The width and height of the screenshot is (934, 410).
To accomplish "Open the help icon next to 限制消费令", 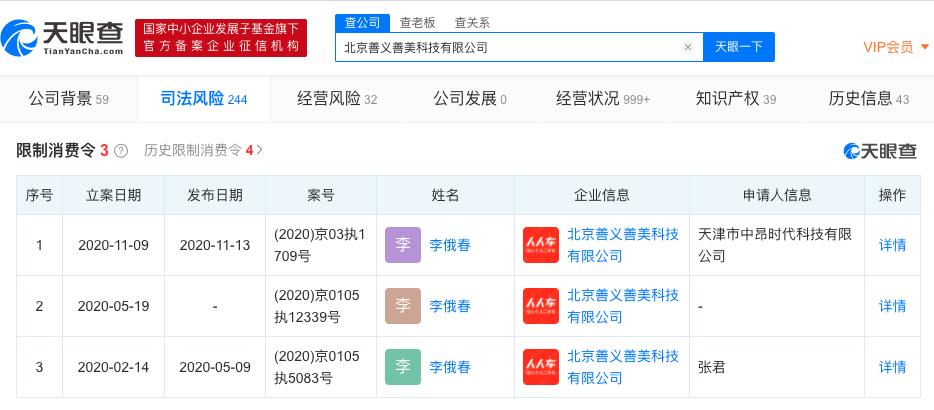I will pos(121,151).
